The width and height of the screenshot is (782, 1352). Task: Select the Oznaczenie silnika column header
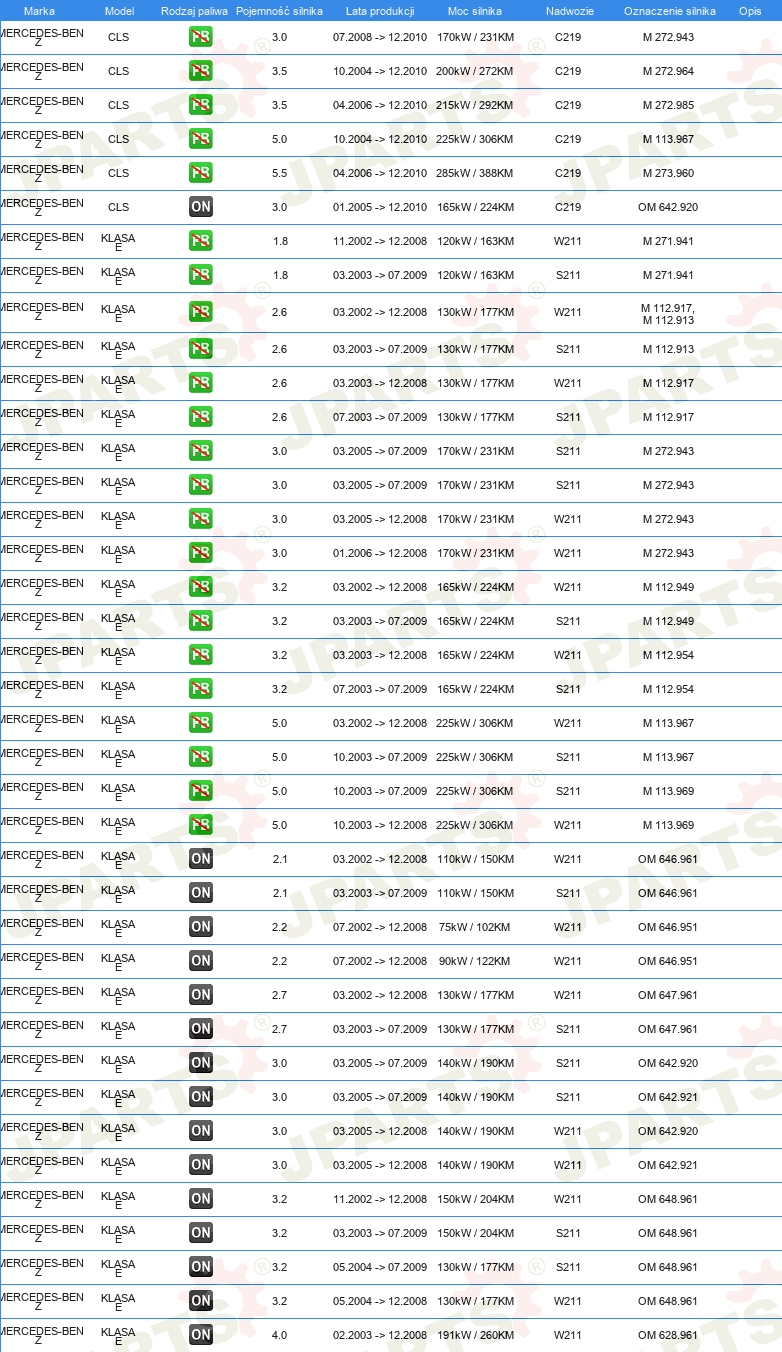[669, 11]
